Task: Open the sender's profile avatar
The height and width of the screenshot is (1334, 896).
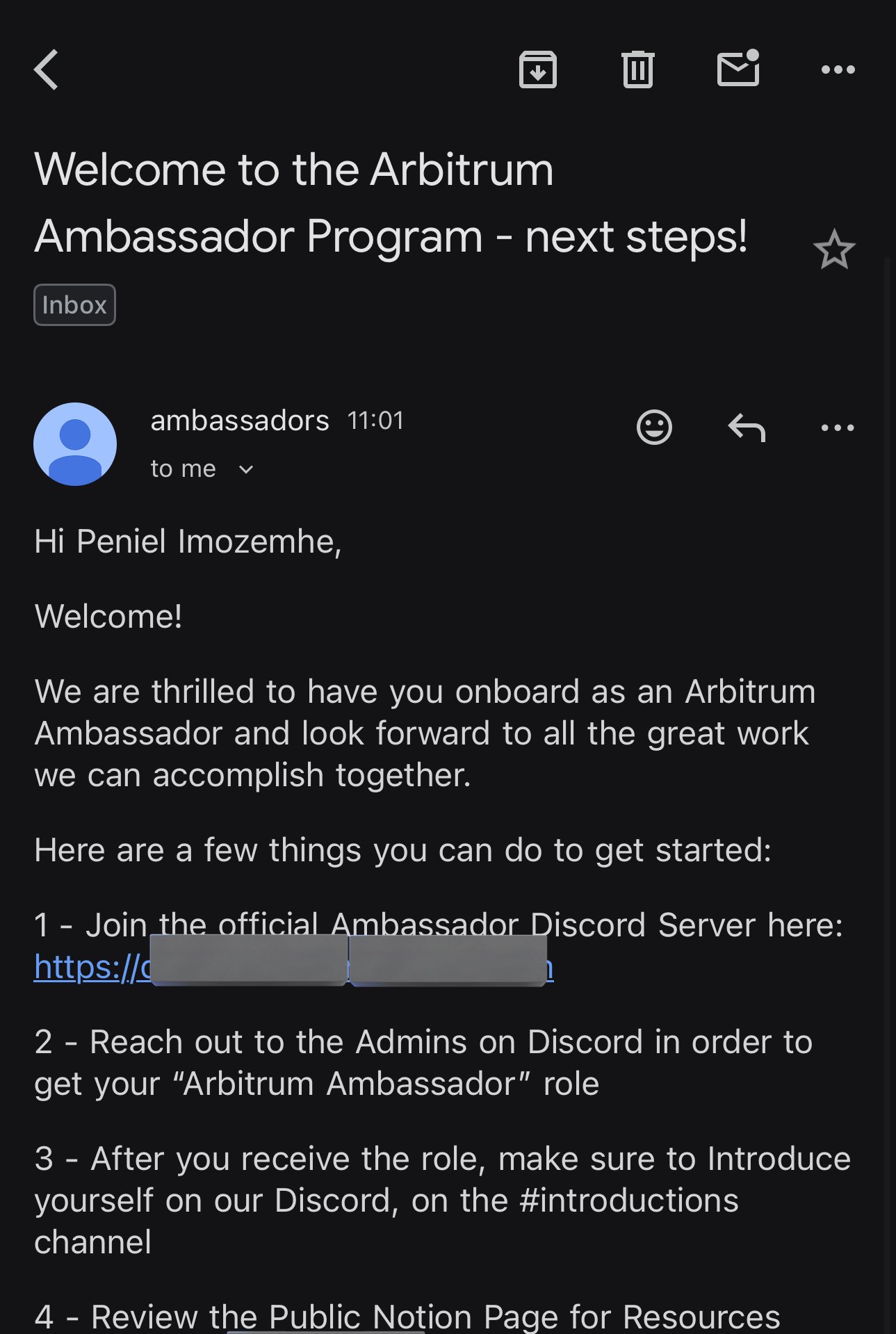Action: [x=75, y=444]
